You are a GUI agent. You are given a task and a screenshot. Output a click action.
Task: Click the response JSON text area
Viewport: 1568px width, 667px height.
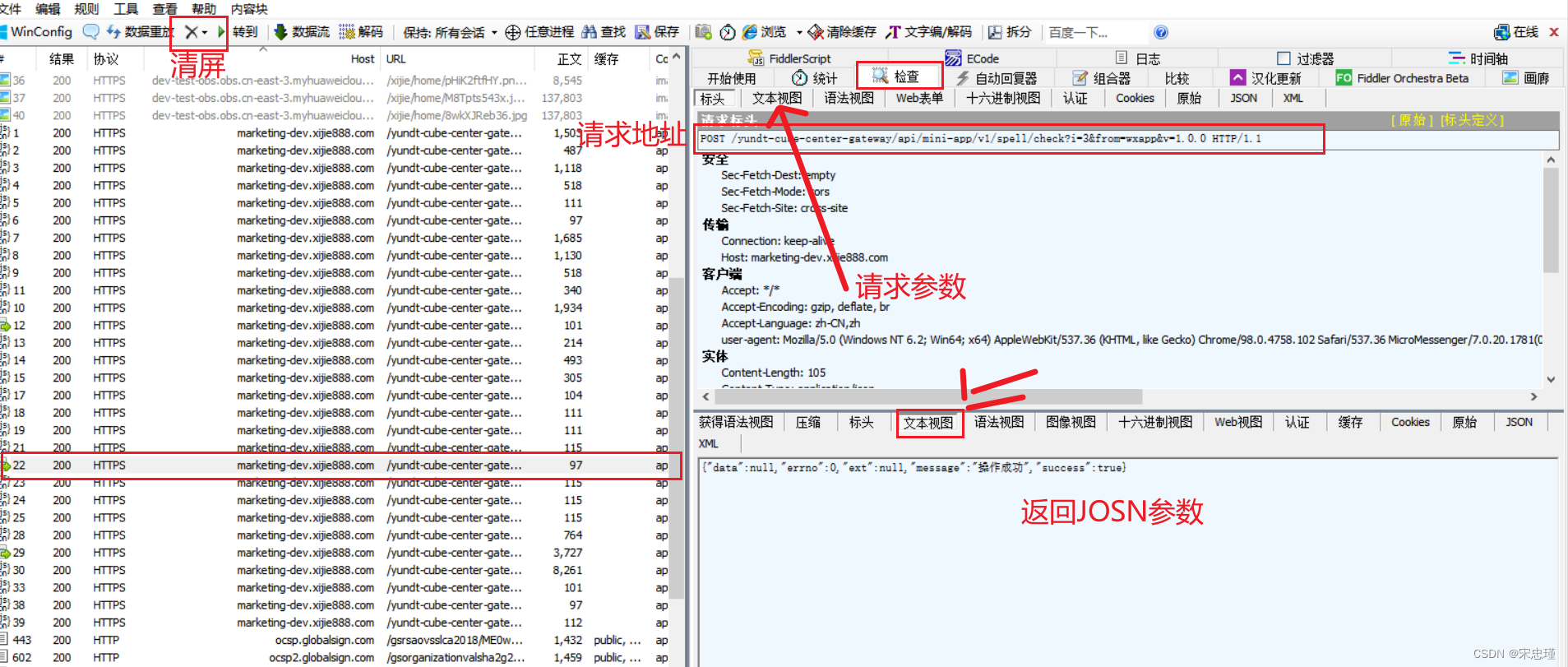(1127, 563)
